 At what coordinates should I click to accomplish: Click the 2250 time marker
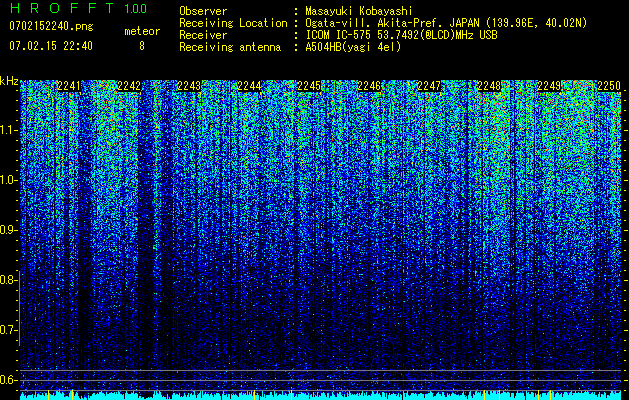[x=609, y=86]
